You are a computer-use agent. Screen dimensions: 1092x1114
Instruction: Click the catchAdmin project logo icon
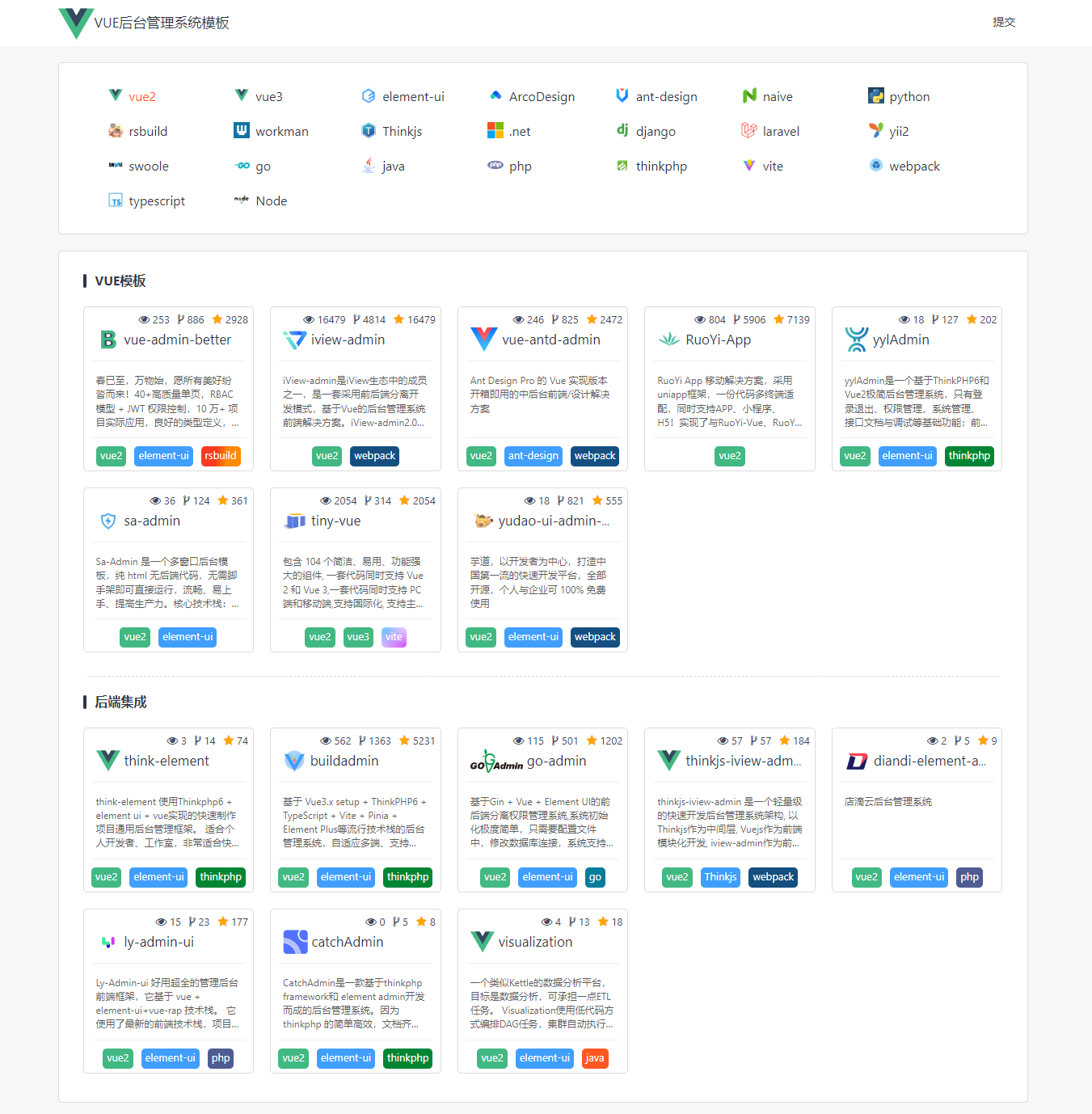(x=295, y=942)
